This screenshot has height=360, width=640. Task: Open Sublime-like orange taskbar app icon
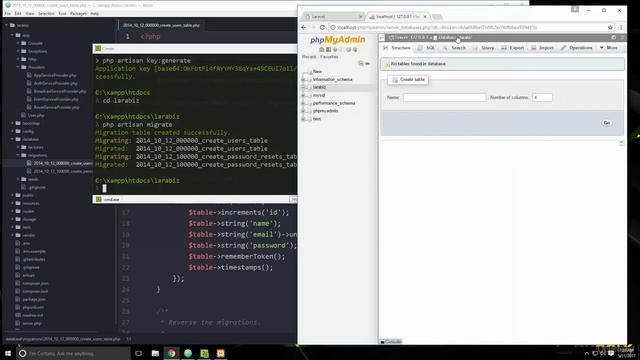(x=220, y=353)
